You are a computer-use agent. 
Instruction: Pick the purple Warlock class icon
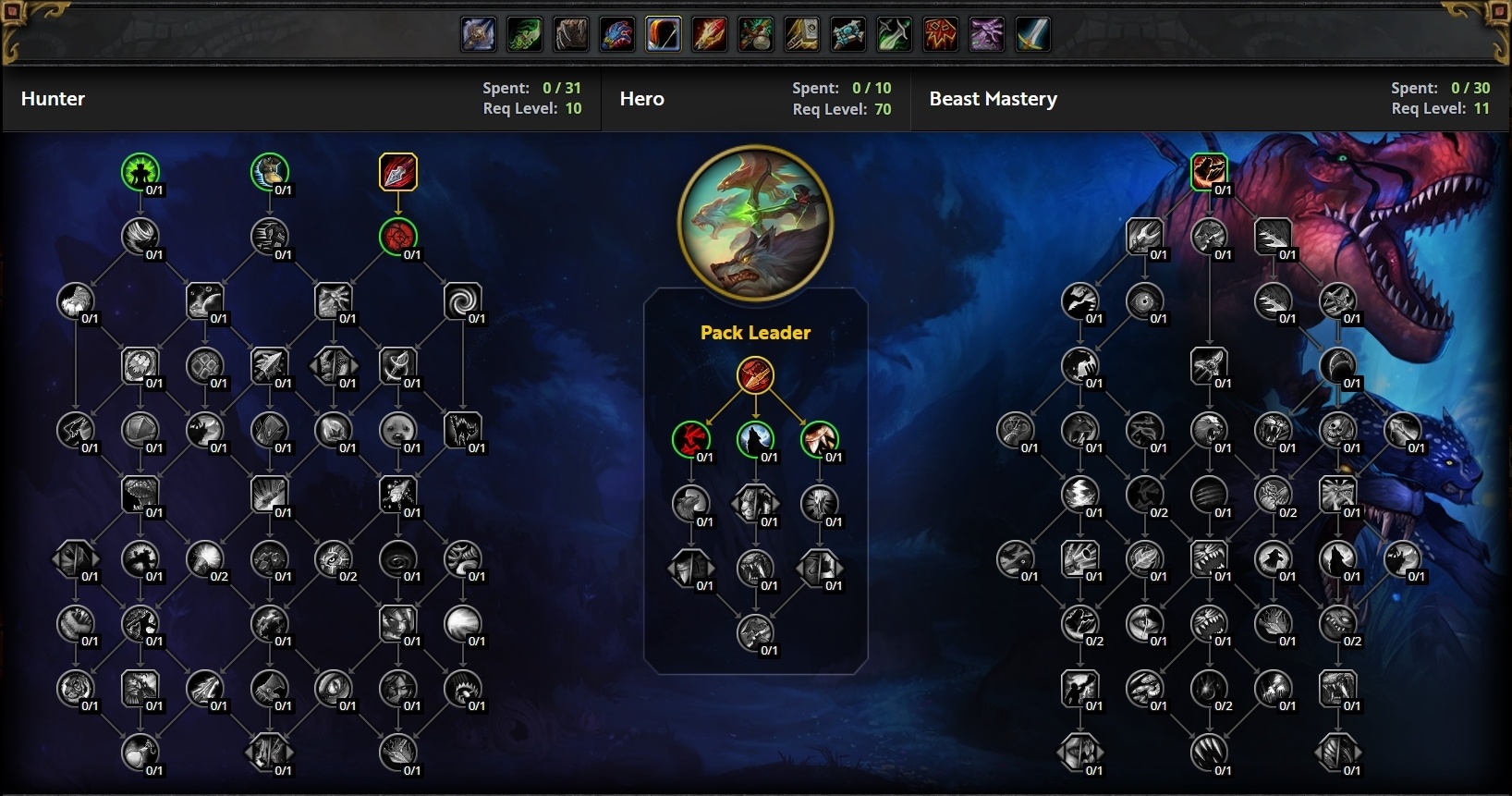(987, 35)
